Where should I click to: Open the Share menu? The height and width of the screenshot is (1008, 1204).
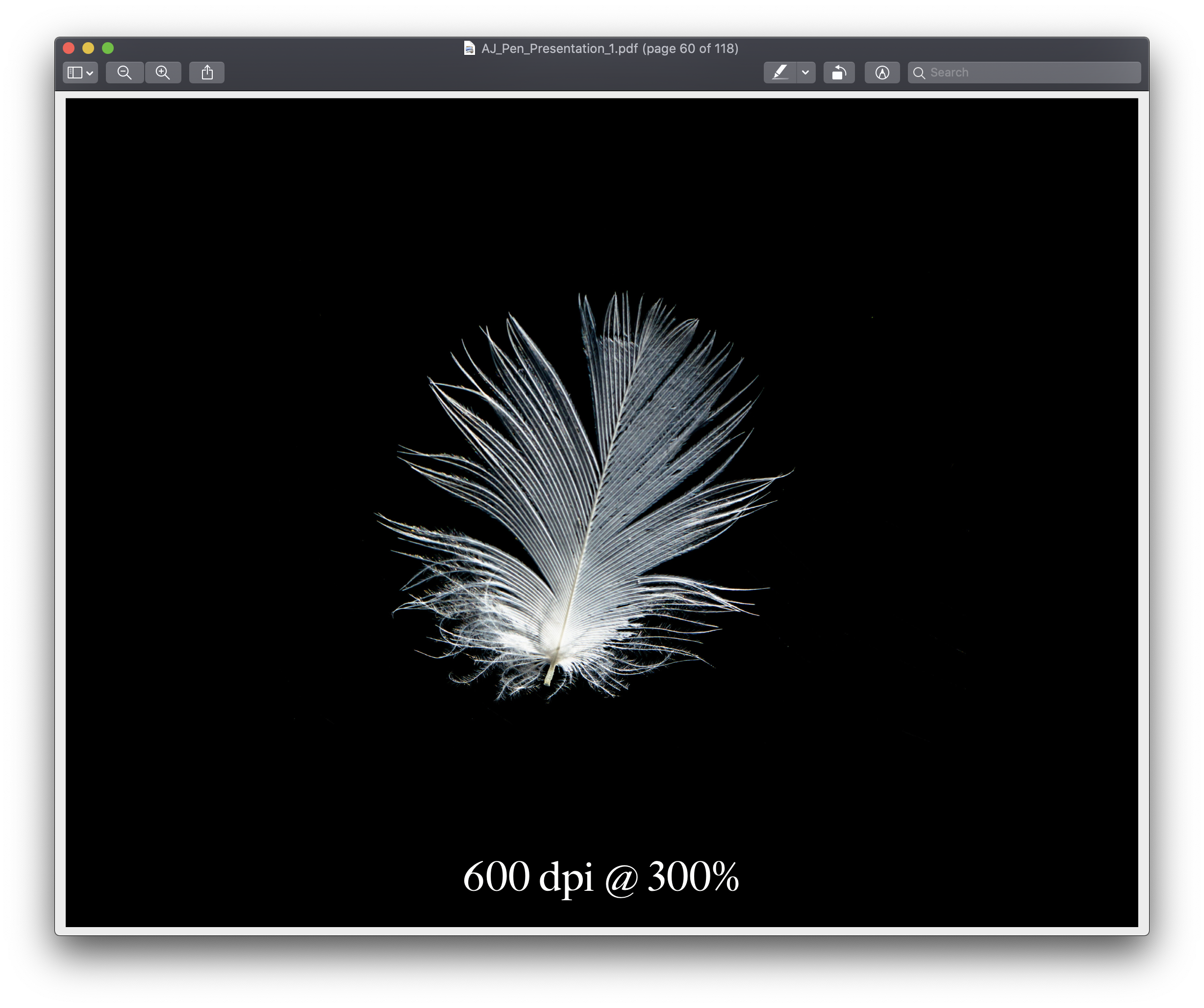click(207, 73)
